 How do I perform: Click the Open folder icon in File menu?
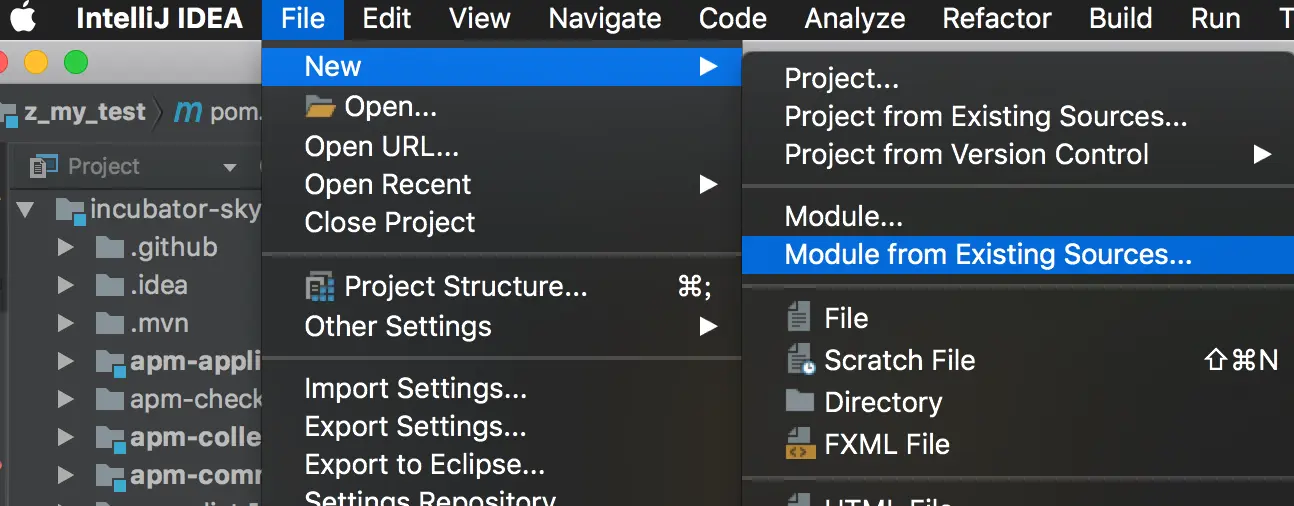320,107
